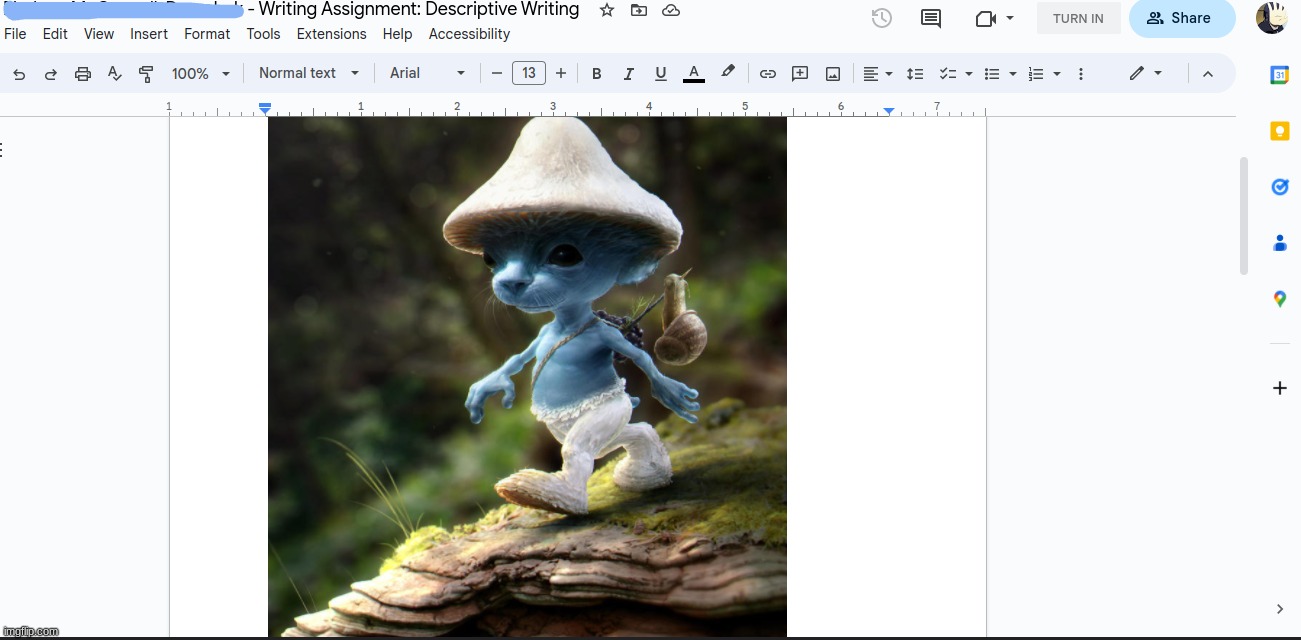
Task: Open Google Calendar side panel icon
Action: pos(1279,75)
